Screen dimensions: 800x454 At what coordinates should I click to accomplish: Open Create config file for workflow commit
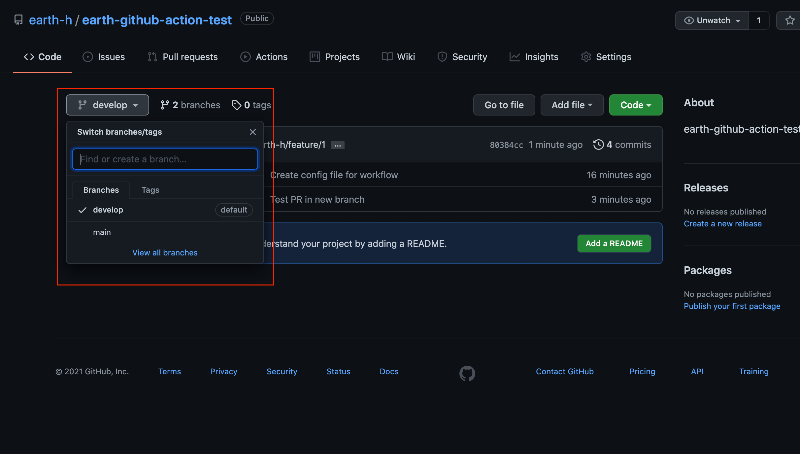click(334, 175)
